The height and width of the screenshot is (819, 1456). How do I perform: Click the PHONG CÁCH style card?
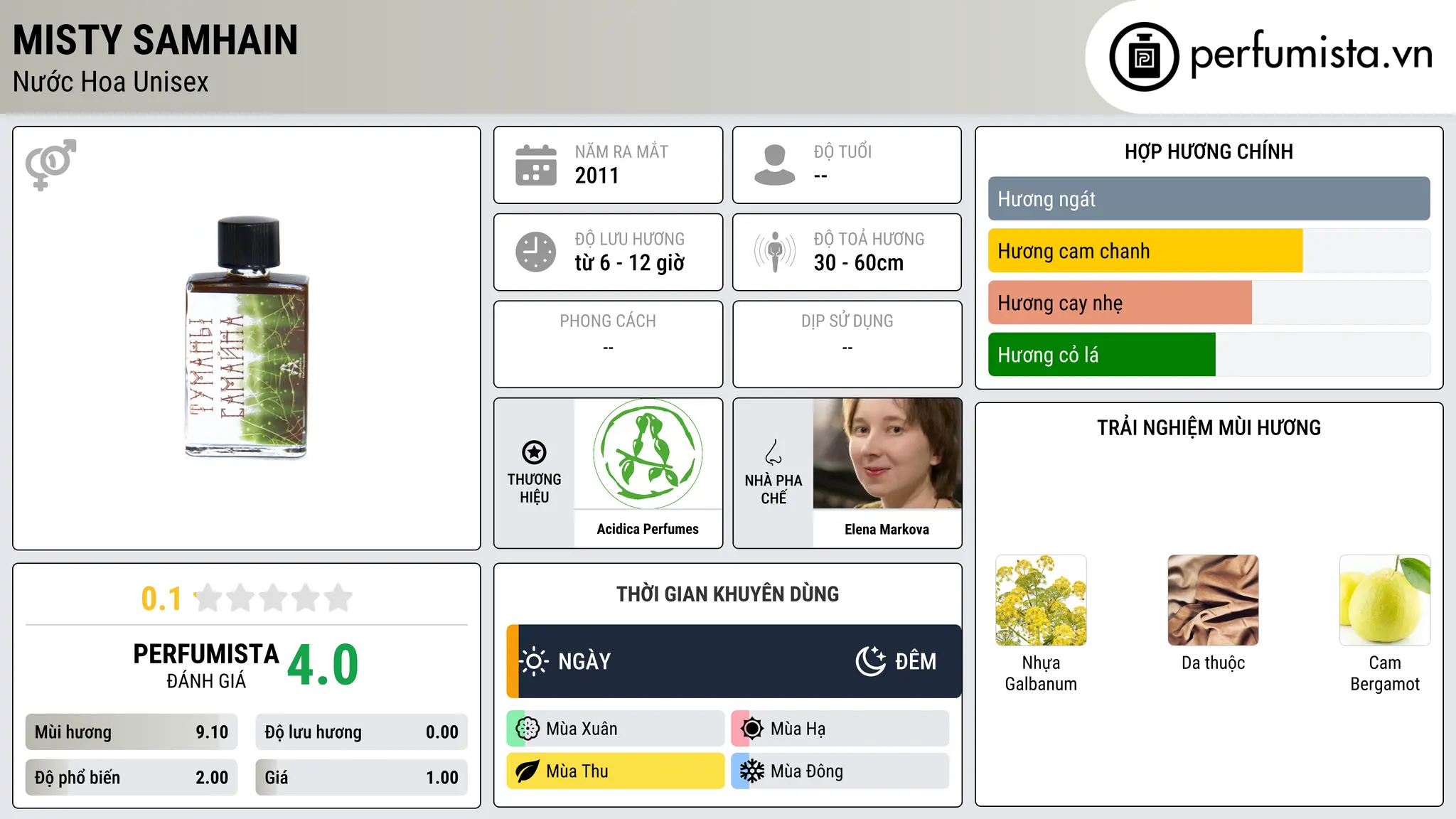pos(609,344)
